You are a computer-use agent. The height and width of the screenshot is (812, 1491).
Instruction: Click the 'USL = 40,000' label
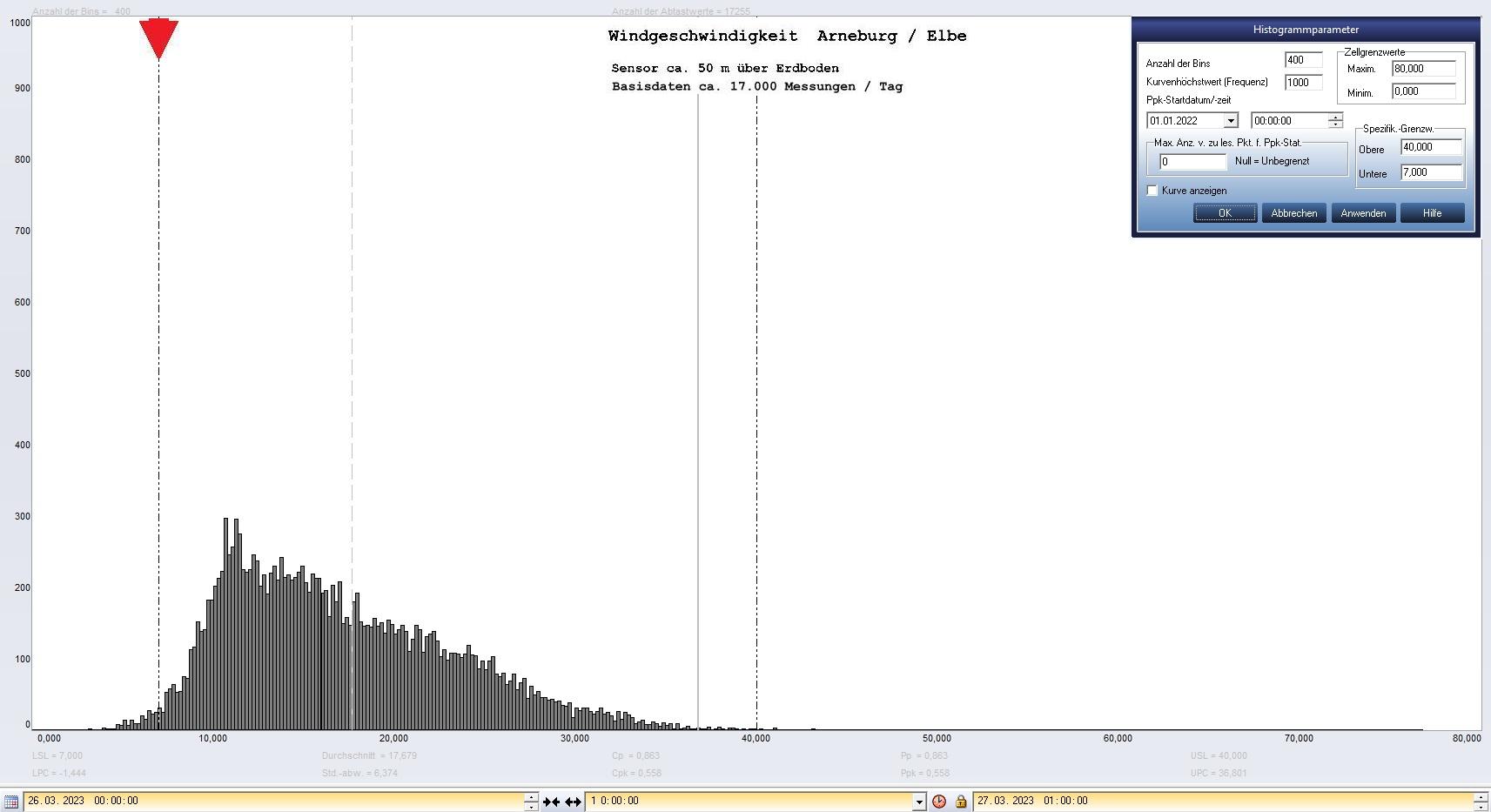coord(1219,755)
